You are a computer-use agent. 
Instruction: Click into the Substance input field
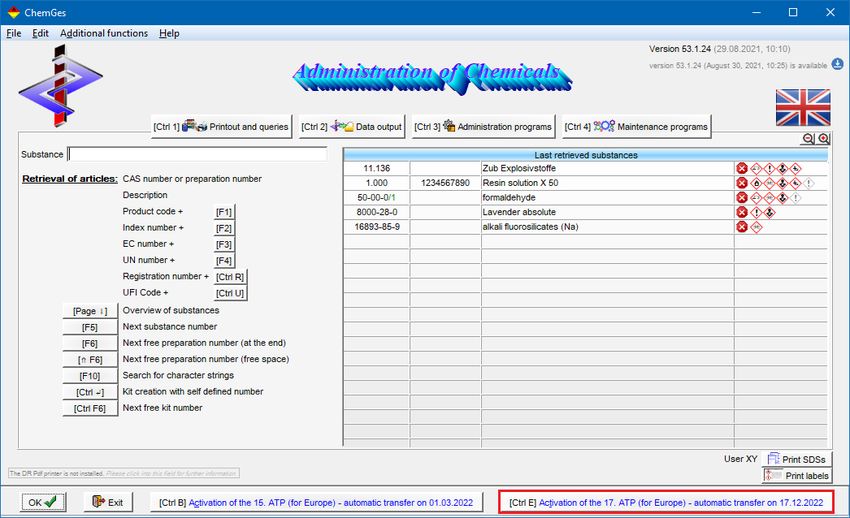coord(197,154)
